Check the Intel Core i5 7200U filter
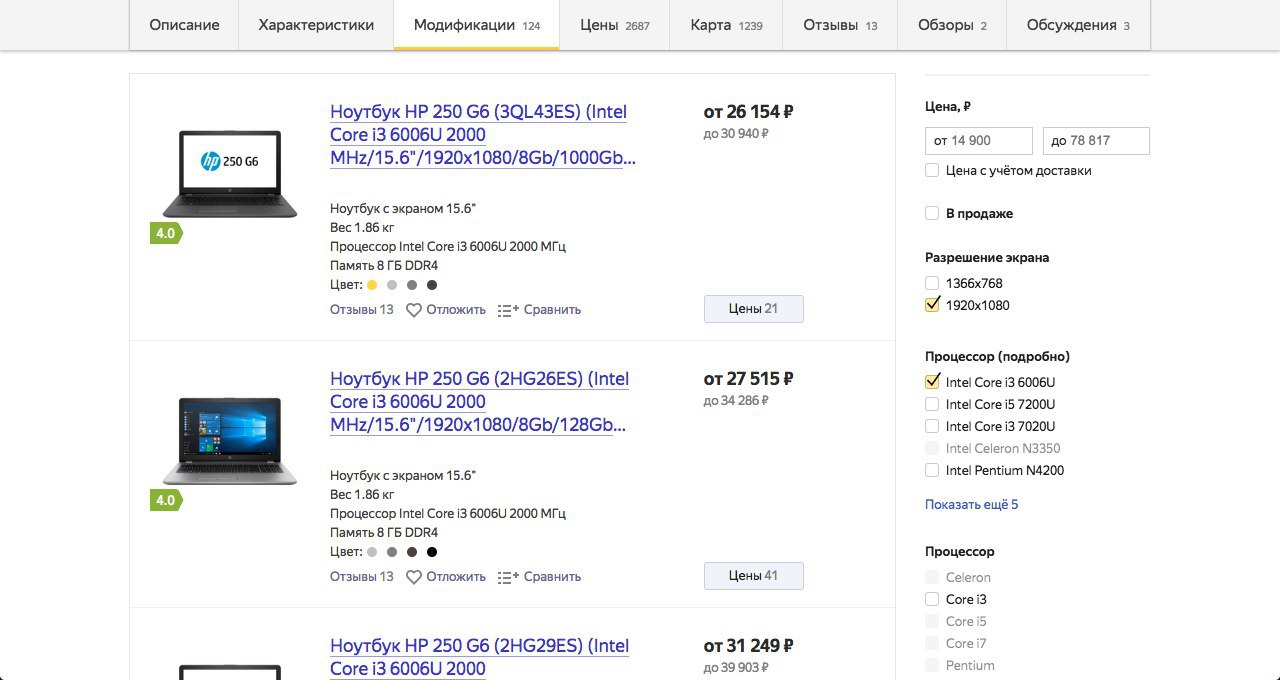Viewport: 1280px width, 680px height. (x=932, y=405)
